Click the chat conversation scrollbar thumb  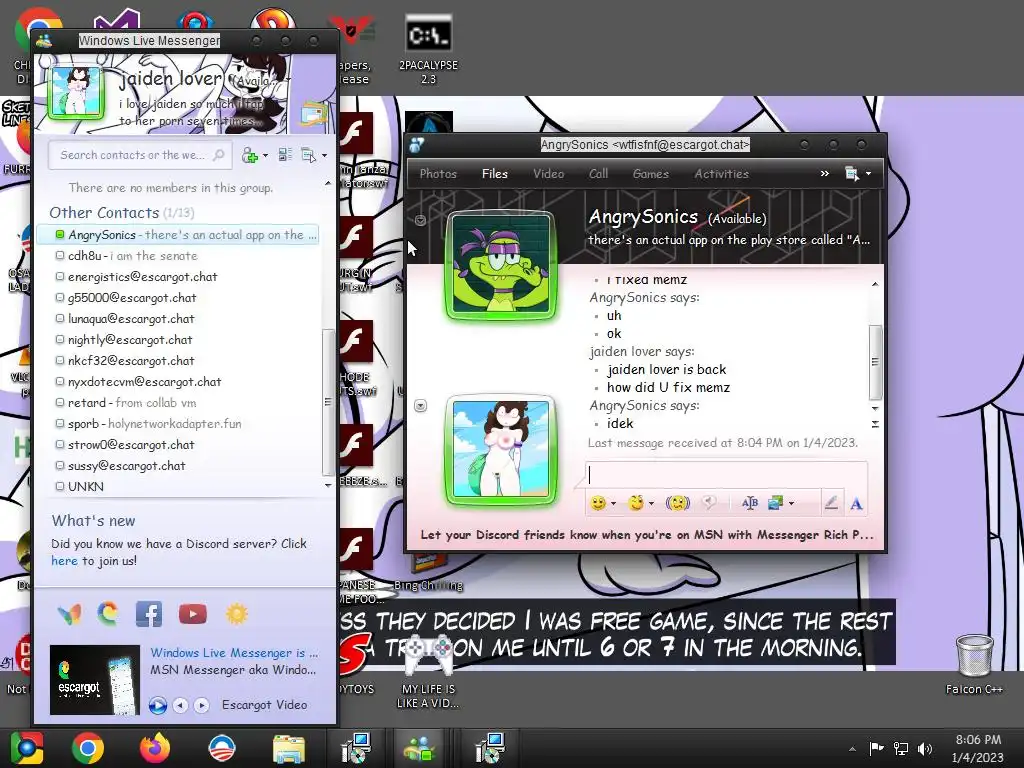[x=875, y=362]
